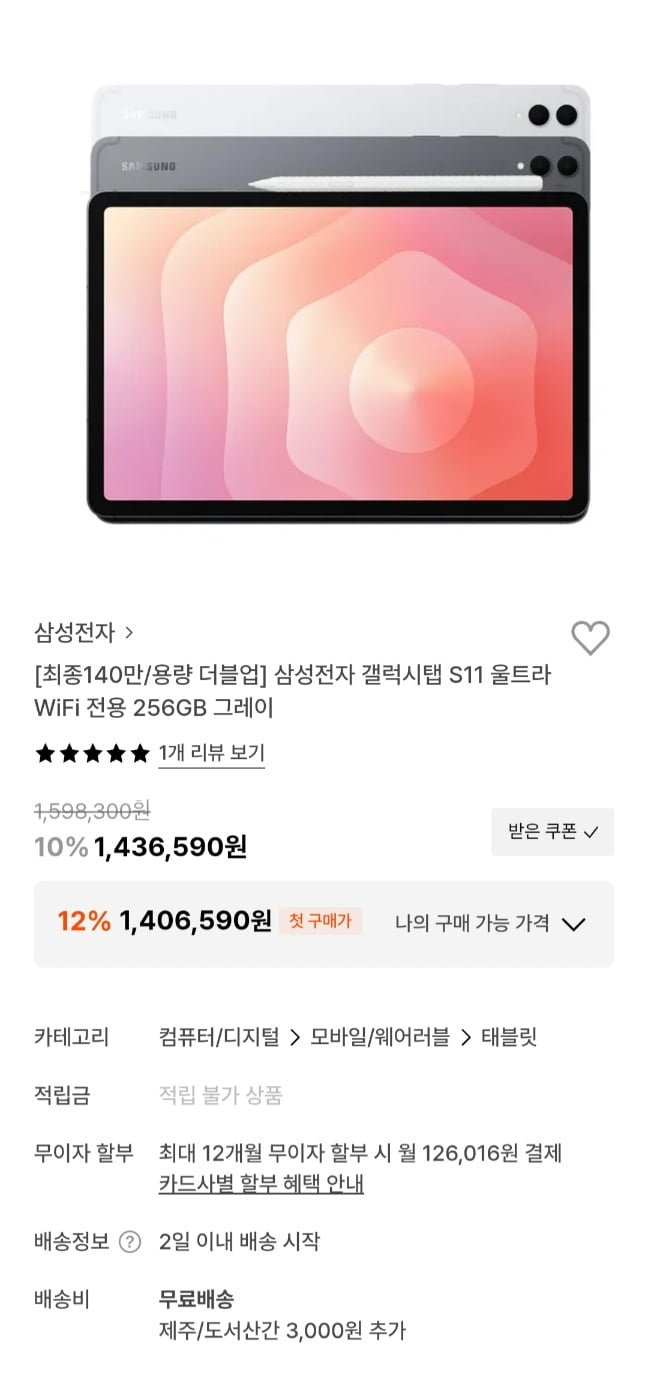Open the 태블릿 category breadcrumb
Image resolution: width=648 pixels, height=1384 pixels.
[x=508, y=1037]
